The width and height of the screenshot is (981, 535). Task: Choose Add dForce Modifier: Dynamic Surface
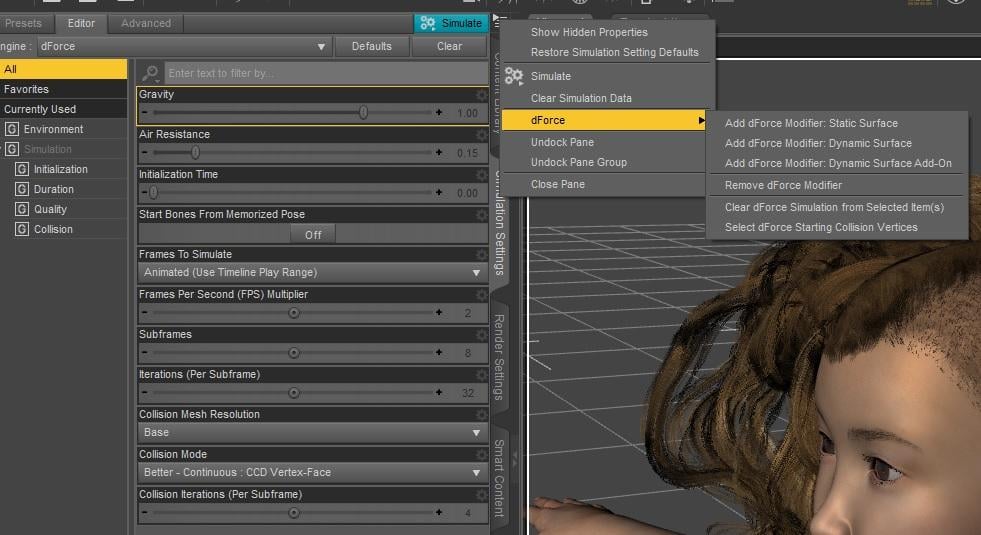[x=818, y=143]
